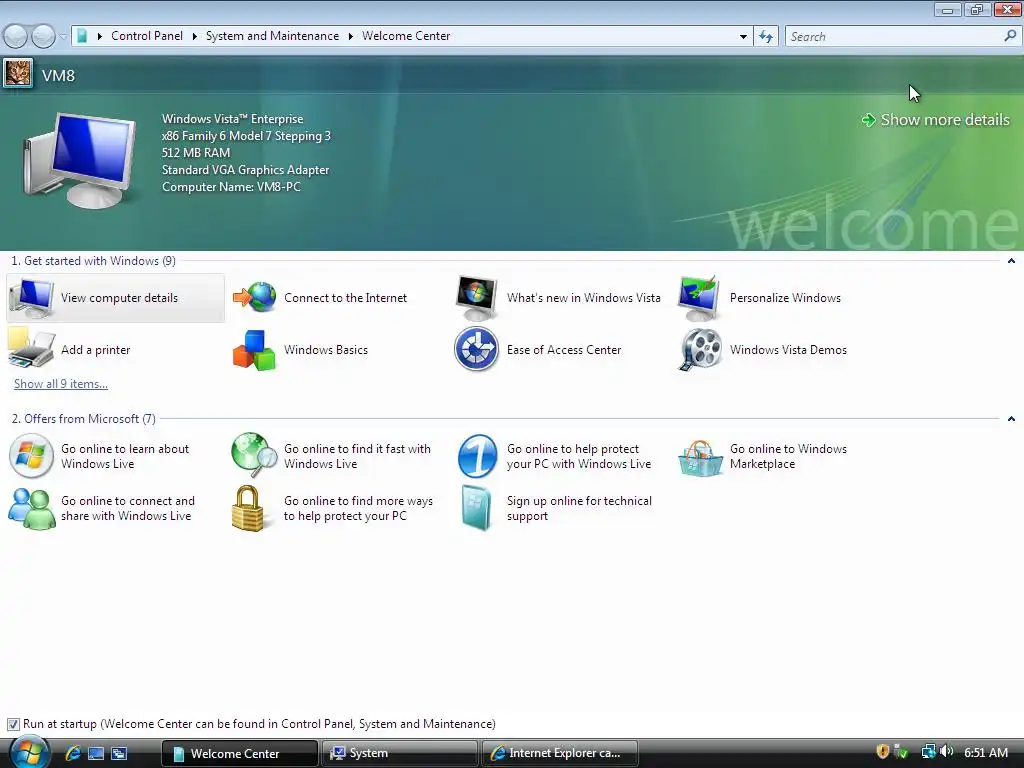Screen dimensions: 1024x768
Task: Click the padlock icon for more ways to protect
Action: click(248, 508)
